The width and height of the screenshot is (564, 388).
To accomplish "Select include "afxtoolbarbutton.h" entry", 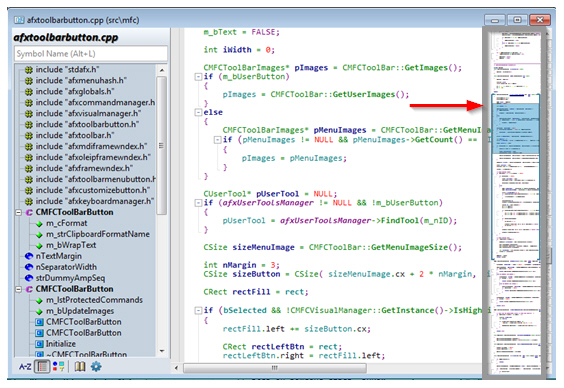I will [x=87, y=124].
